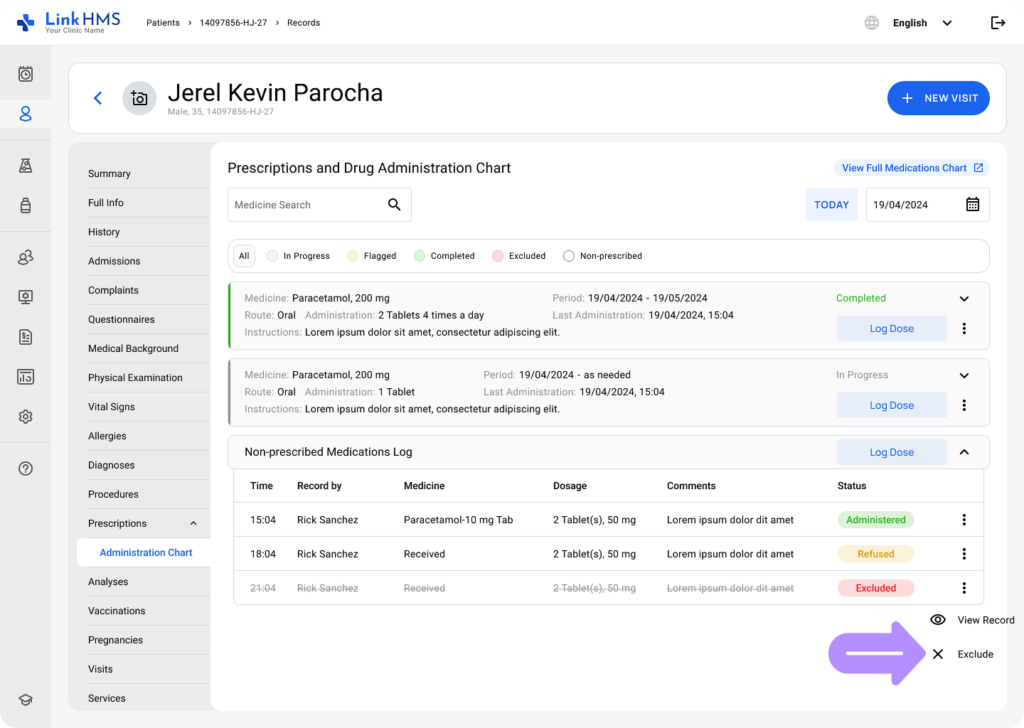Screen dimensions: 1024x728
Task: Collapse the Non-prescribed Medications Log
Action: [x=964, y=452]
